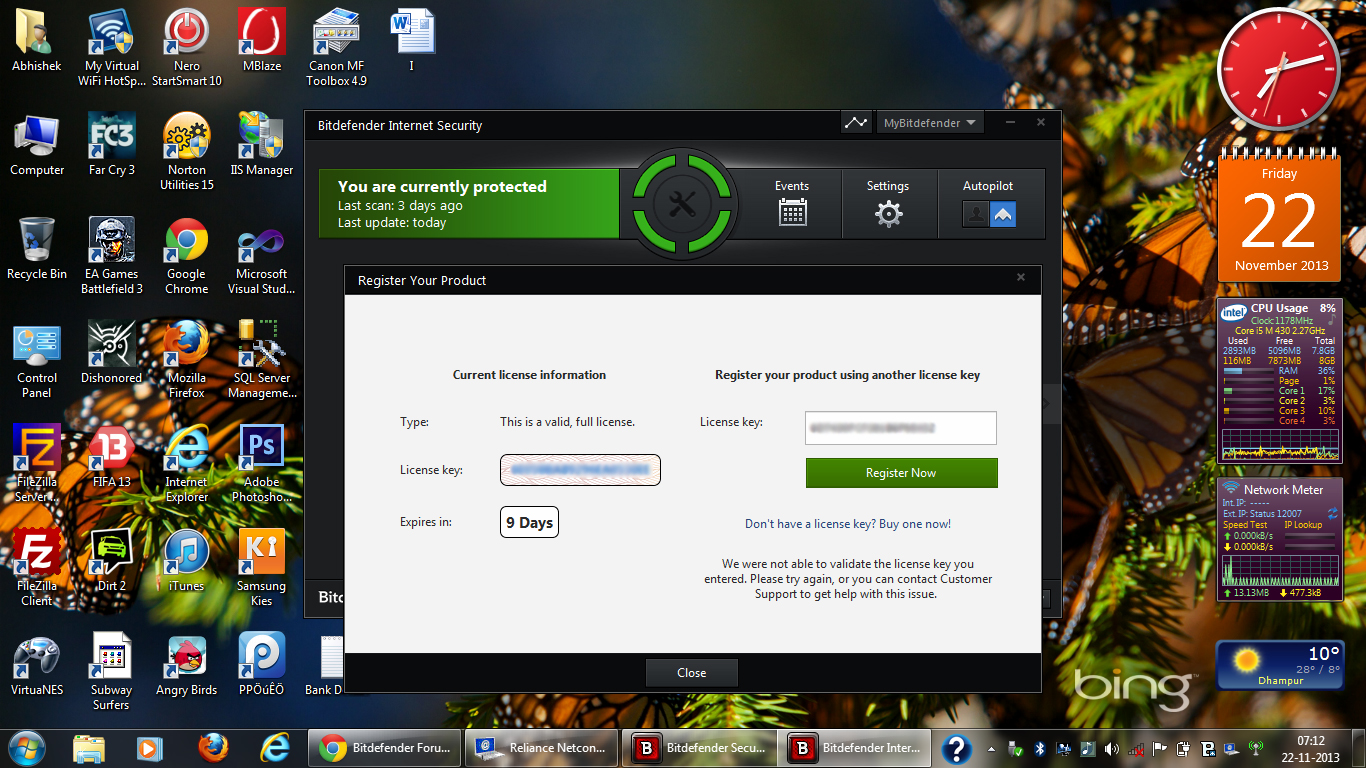The width and height of the screenshot is (1366, 768).
Task: Open Samsung Kies shortcut
Action: [262, 567]
